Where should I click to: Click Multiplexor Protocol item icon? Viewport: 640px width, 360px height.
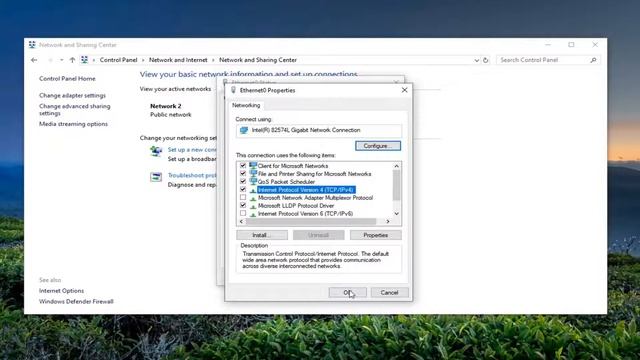253,198
